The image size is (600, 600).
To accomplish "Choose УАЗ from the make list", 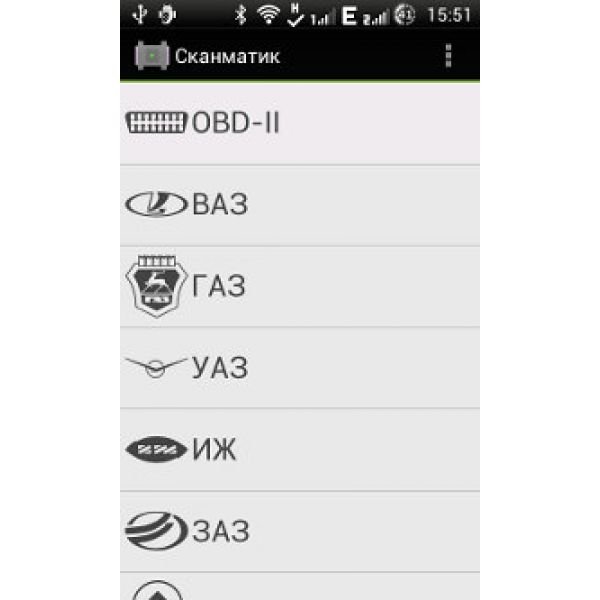I will point(300,368).
